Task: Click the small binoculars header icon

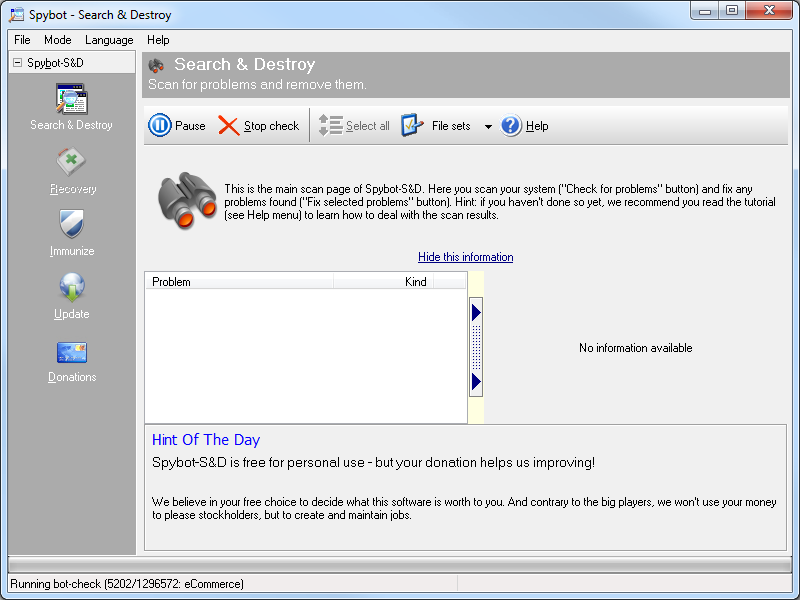Action: pos(156,65)
